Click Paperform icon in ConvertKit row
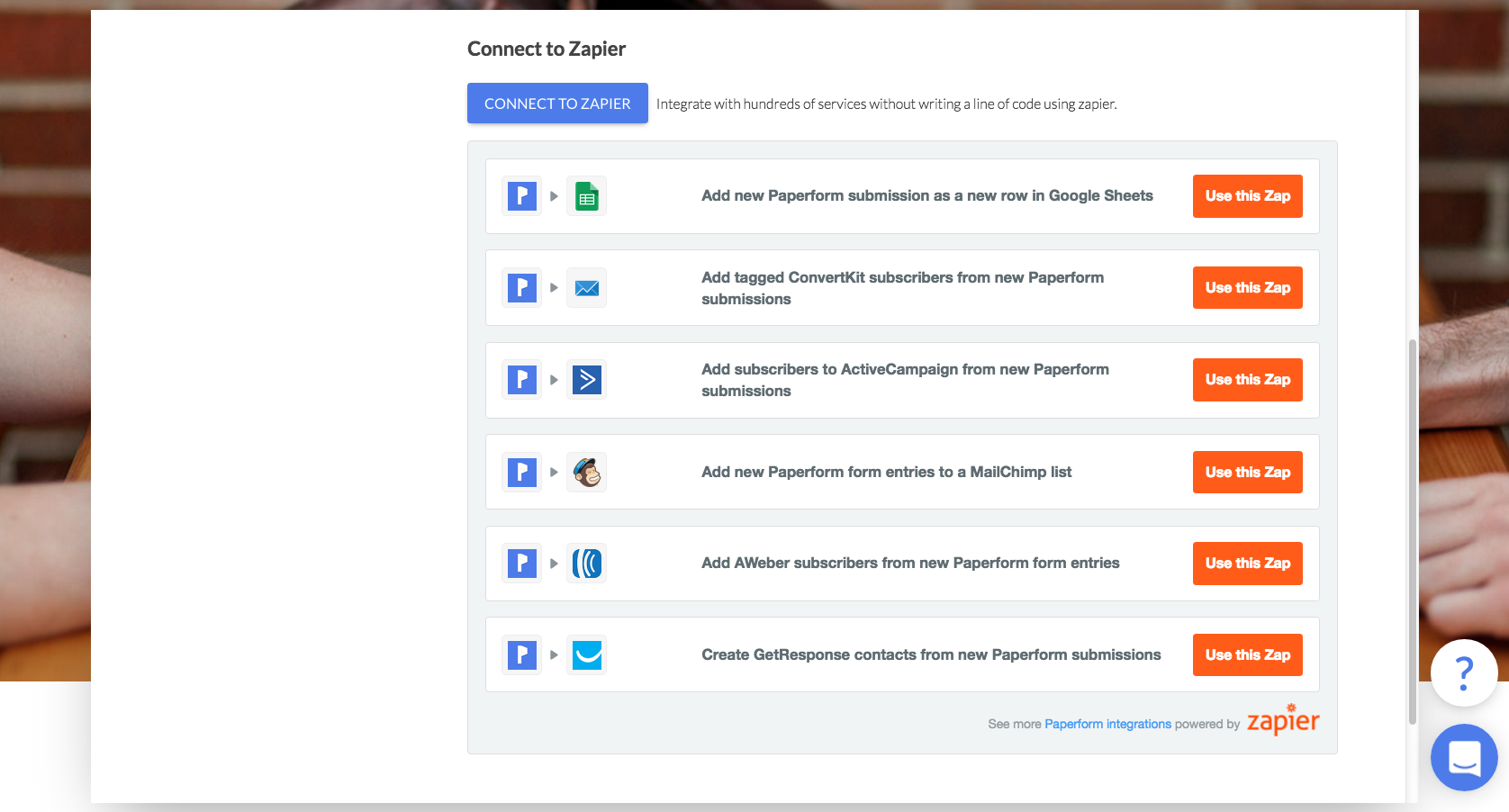The width and height of the screenshot is (1509, 812). [521, 288]
